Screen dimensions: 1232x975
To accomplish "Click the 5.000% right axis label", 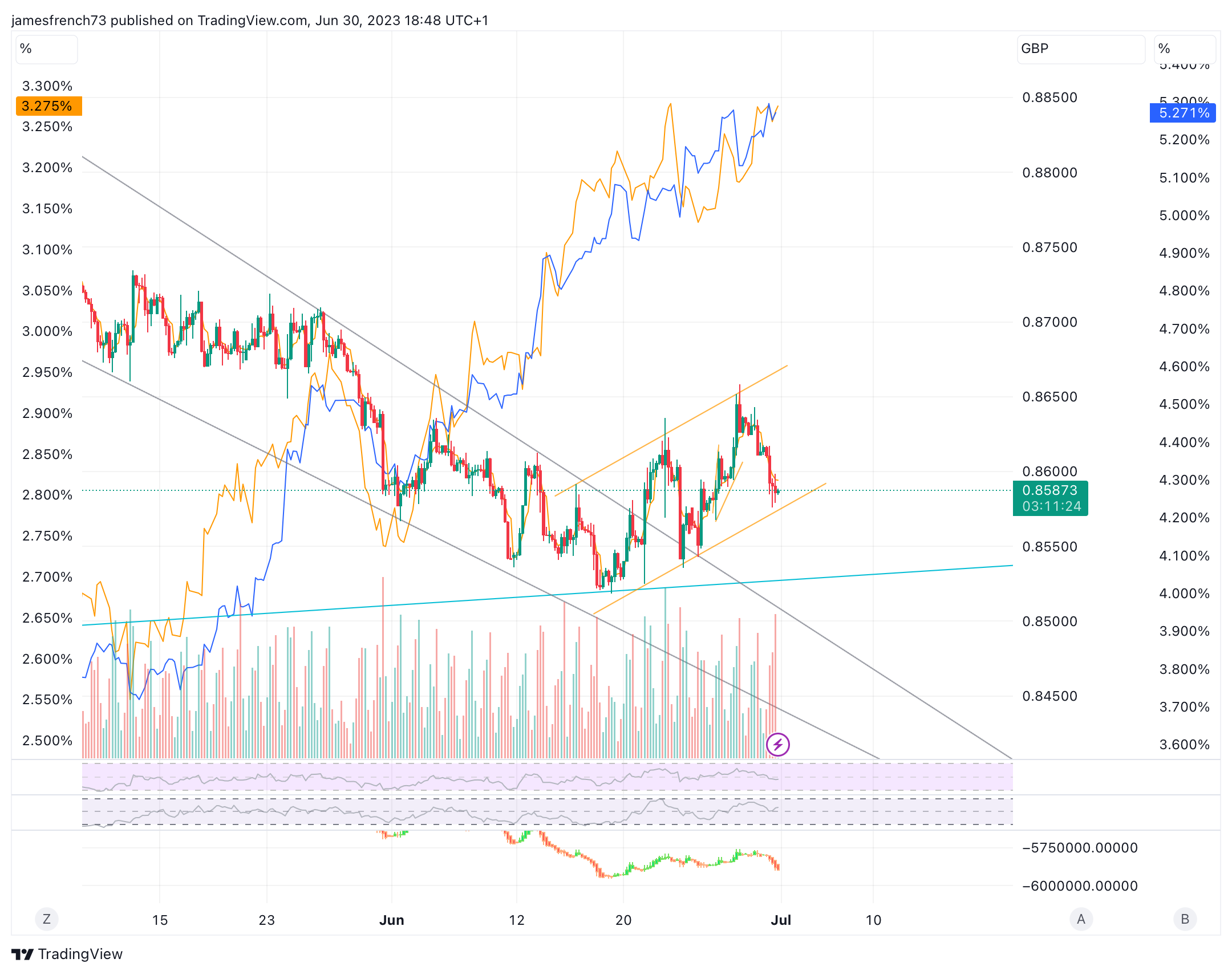I will click(x=1185, y=216).
